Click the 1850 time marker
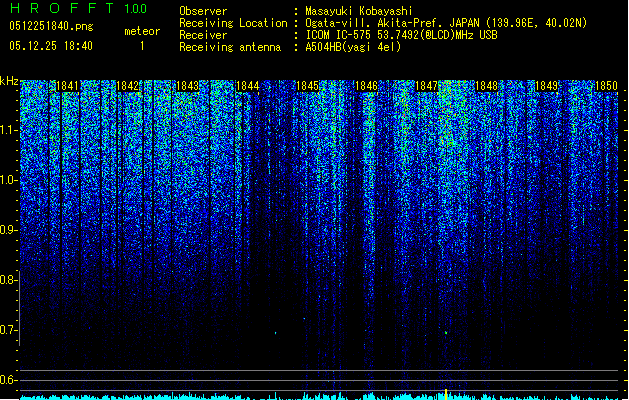Screen dimensions: 629x400 coord(606,86)
